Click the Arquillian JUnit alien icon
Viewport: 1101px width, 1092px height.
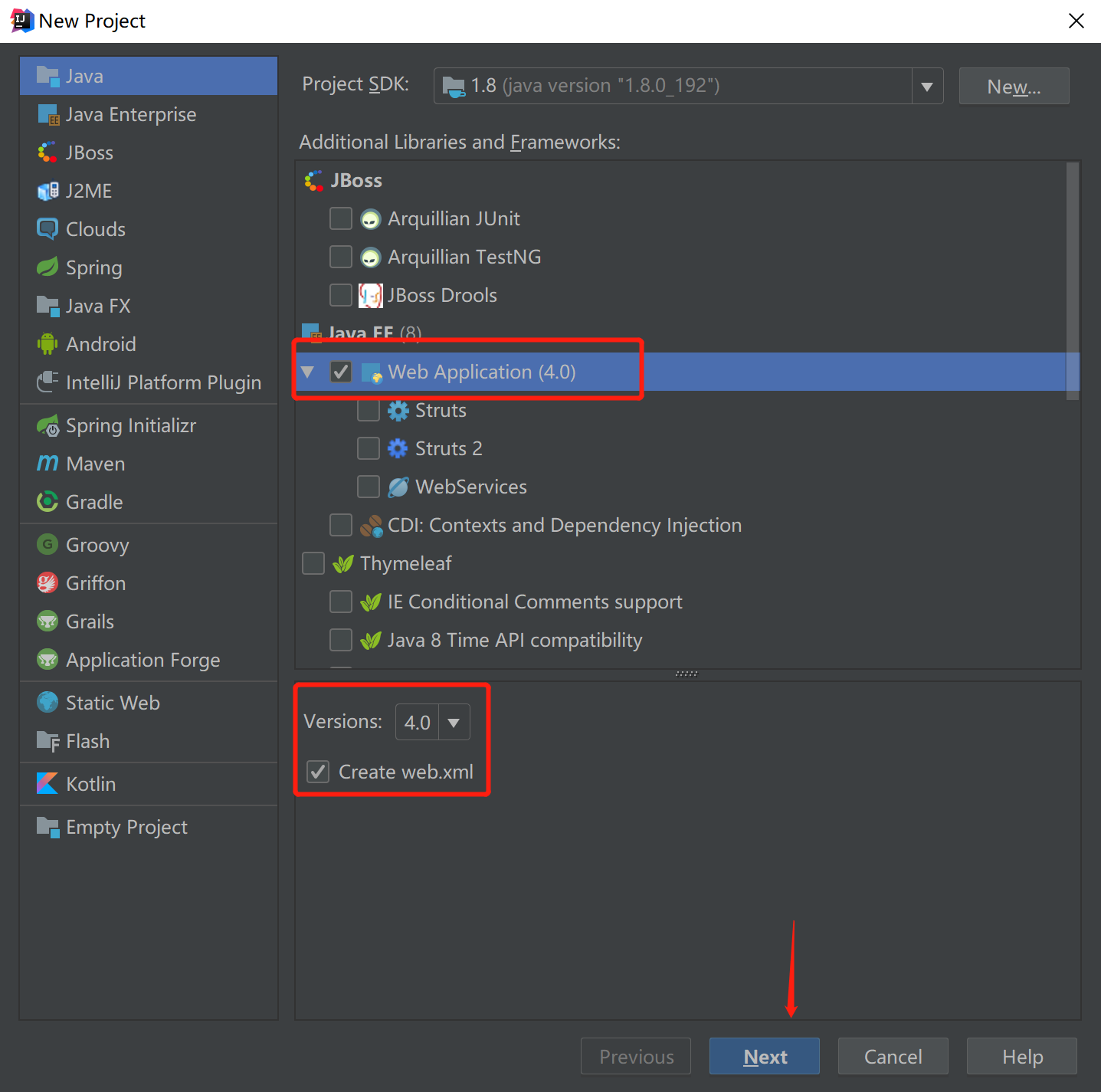click(371, 219)
